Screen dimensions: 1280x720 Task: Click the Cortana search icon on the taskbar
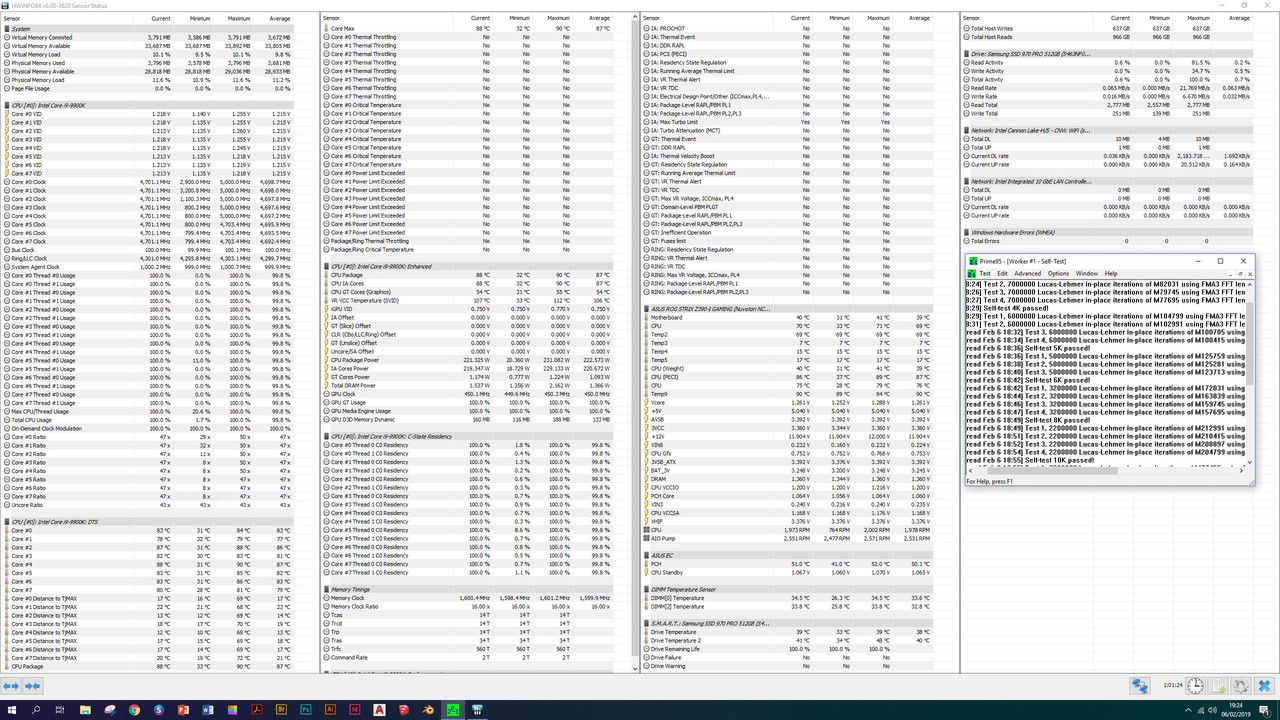pos(35,710)
